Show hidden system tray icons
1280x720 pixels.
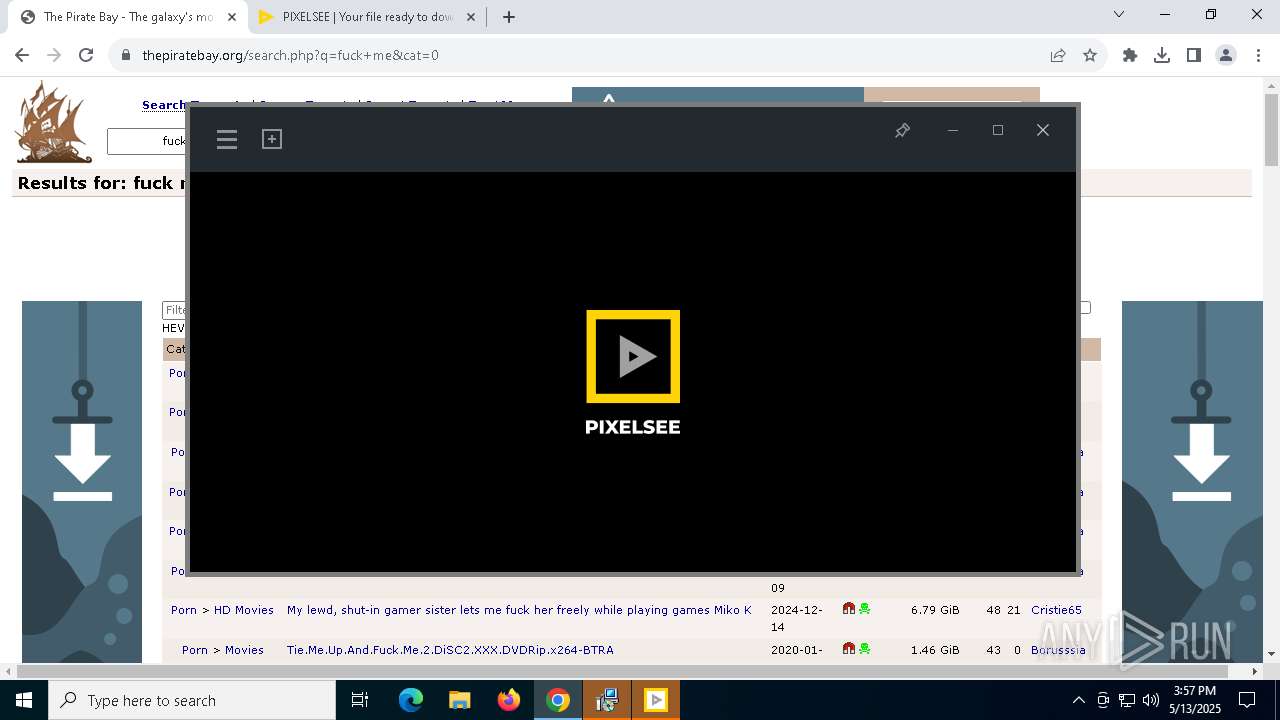(1078, 700)
